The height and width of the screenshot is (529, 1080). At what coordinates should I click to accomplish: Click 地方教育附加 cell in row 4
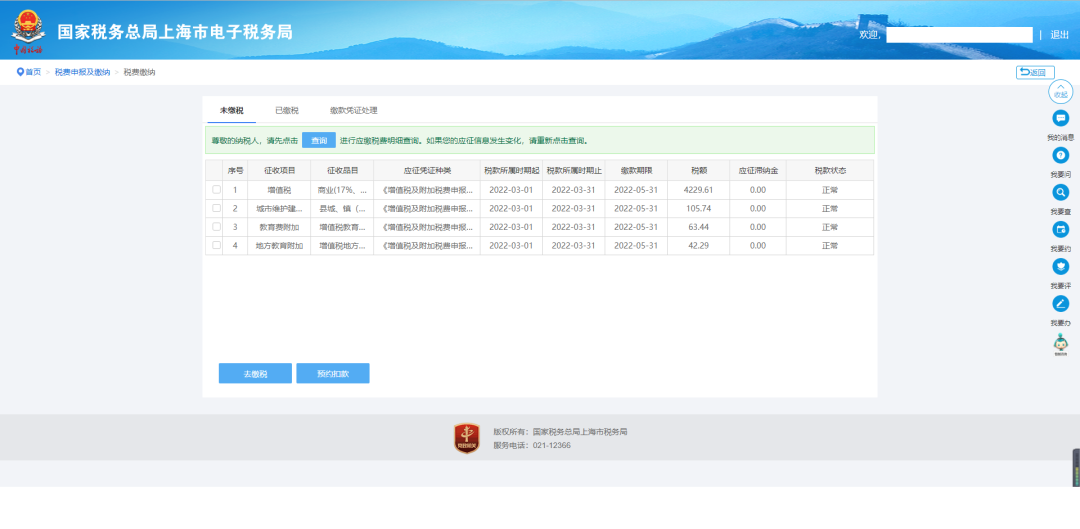coord(279,245)
